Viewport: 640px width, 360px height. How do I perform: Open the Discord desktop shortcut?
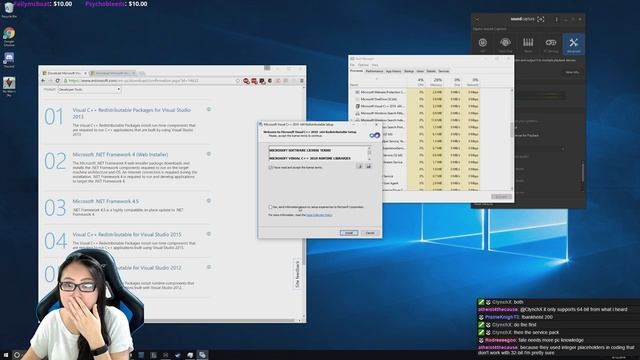[x=9, y=60]
